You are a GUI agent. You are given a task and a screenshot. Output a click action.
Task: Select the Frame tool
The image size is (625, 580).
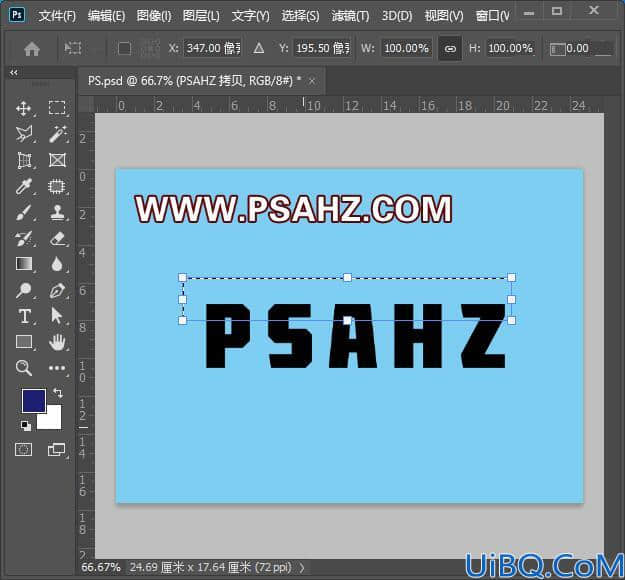point(57,160)
